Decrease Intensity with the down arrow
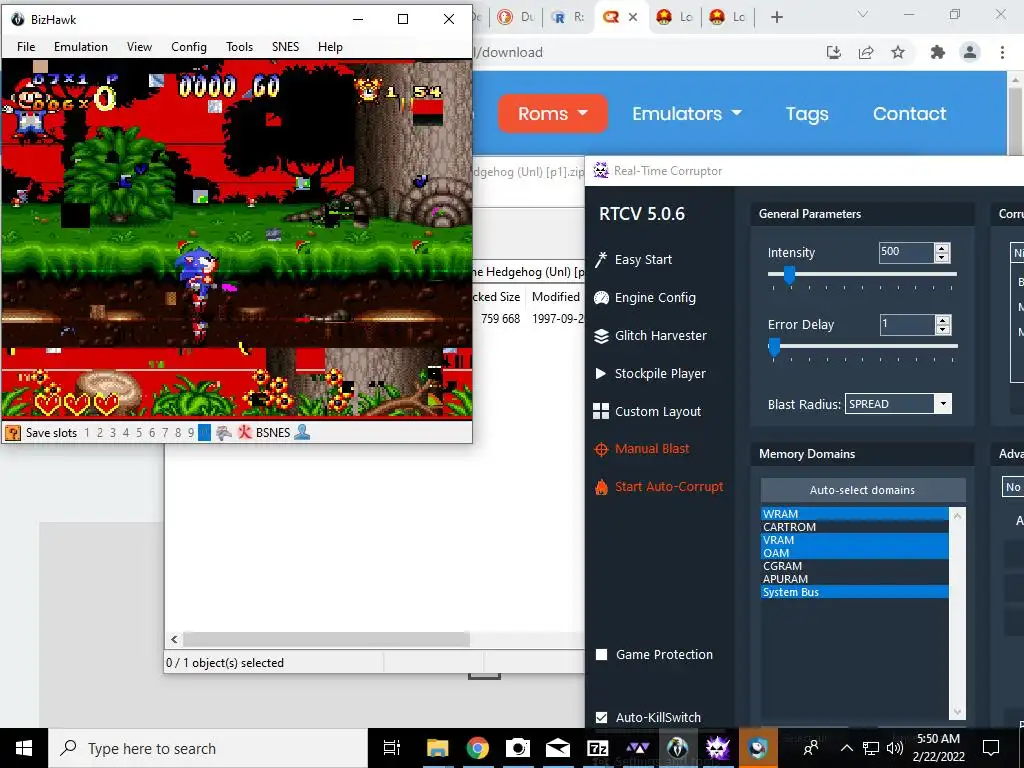The width and height of the screenshot is (1024, 768). click(x=942, y=257)
